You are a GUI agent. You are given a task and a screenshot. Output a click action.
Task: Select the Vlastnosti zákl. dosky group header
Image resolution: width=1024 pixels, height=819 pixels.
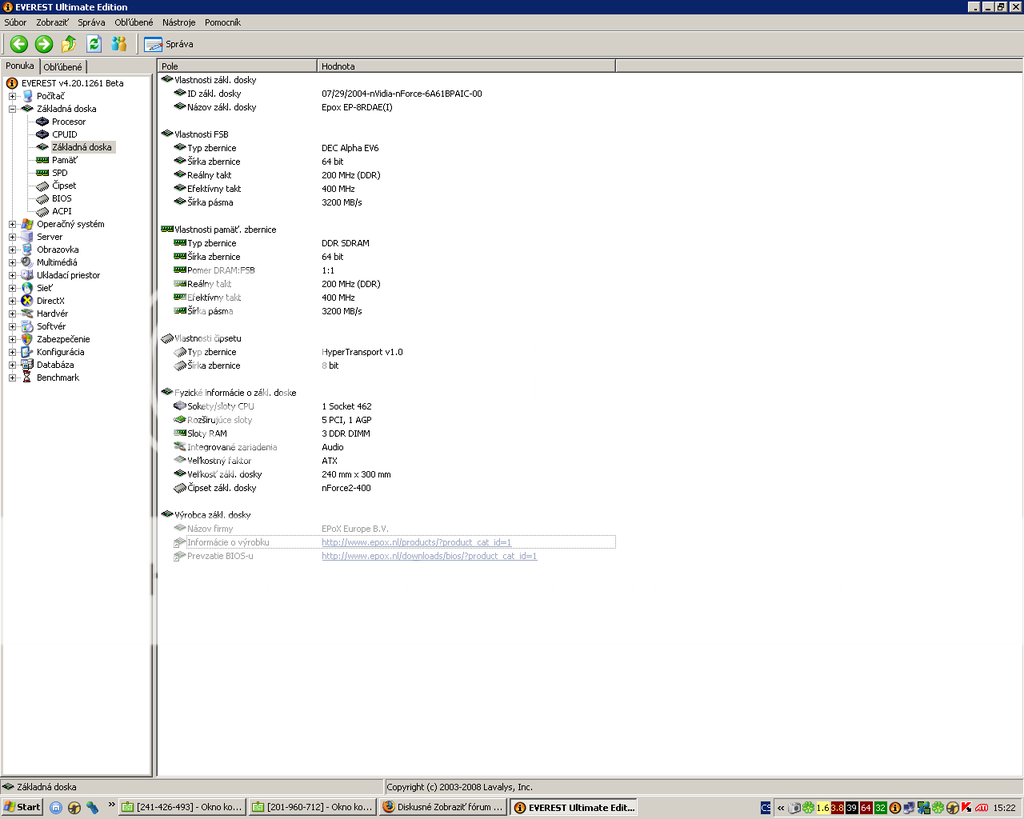(x=215, y=80)
